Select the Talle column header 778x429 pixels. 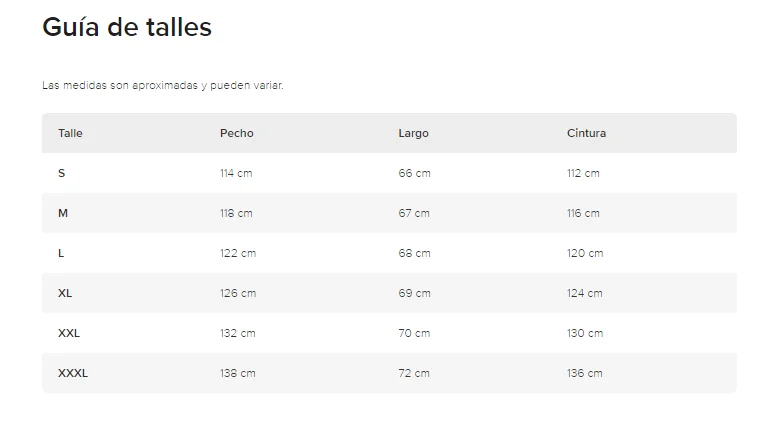pos(70,133)
